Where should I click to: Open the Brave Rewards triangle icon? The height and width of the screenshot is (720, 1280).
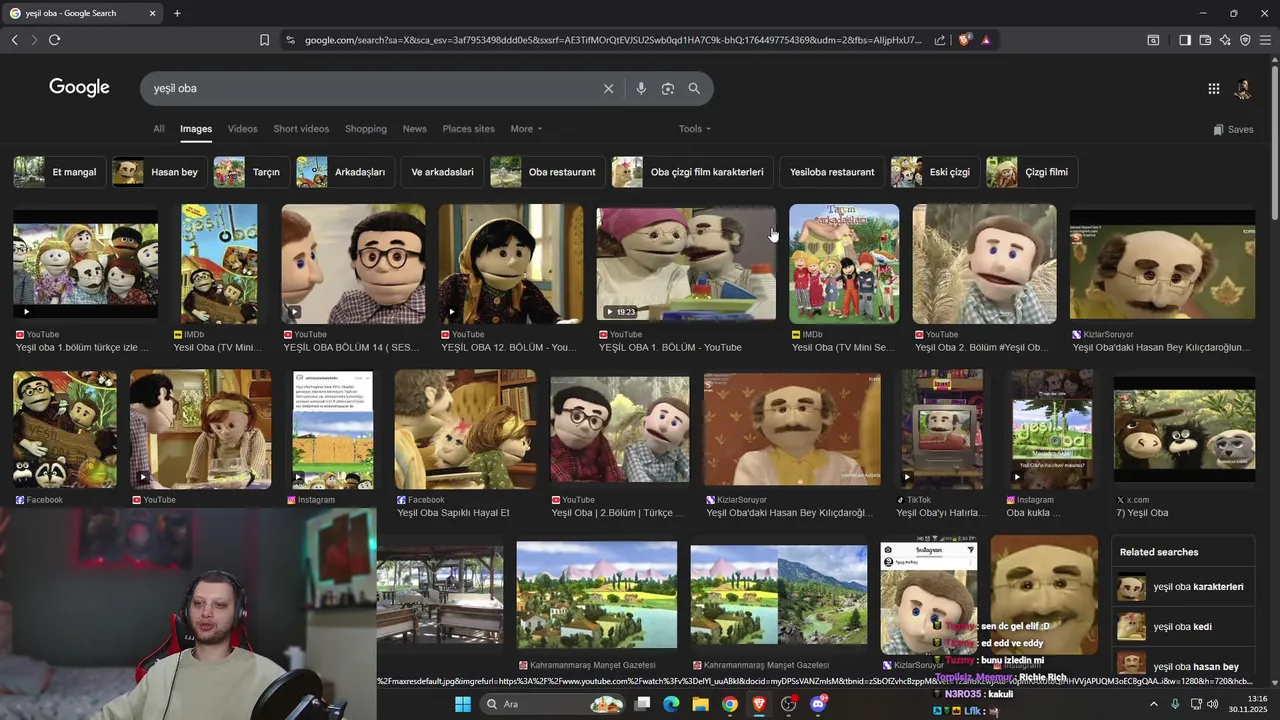[x=986, y=40]
